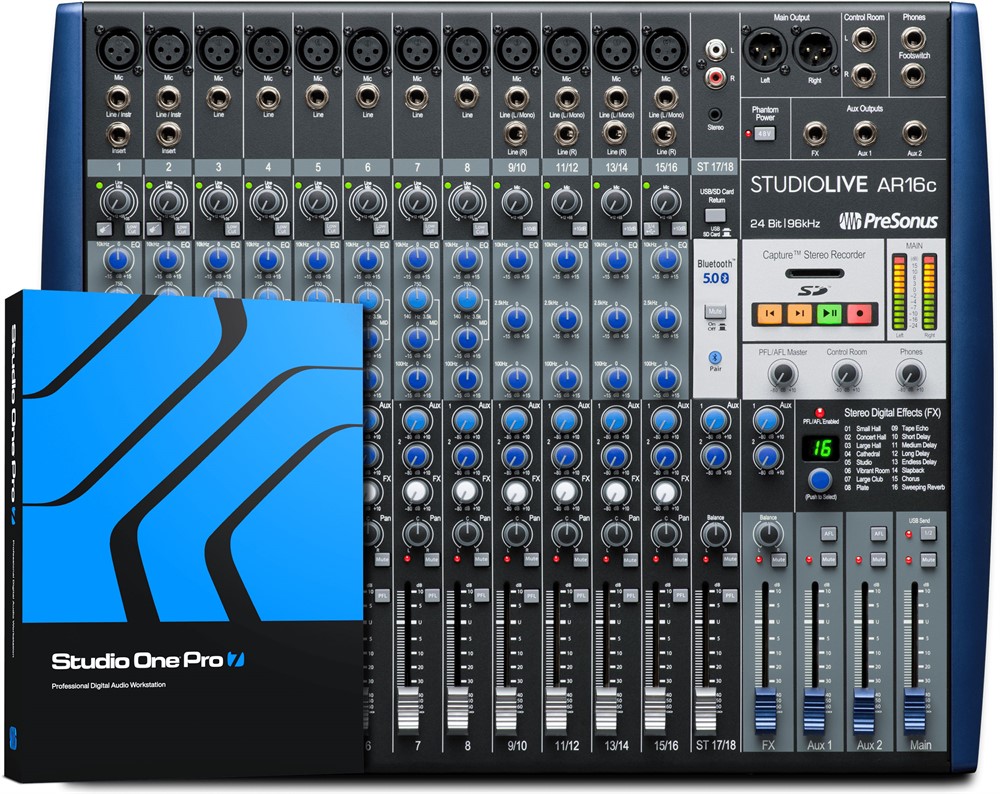Toggle the 48V phantom power button
This screenshot has height=794, width=1000.
(x=765, y=133)
